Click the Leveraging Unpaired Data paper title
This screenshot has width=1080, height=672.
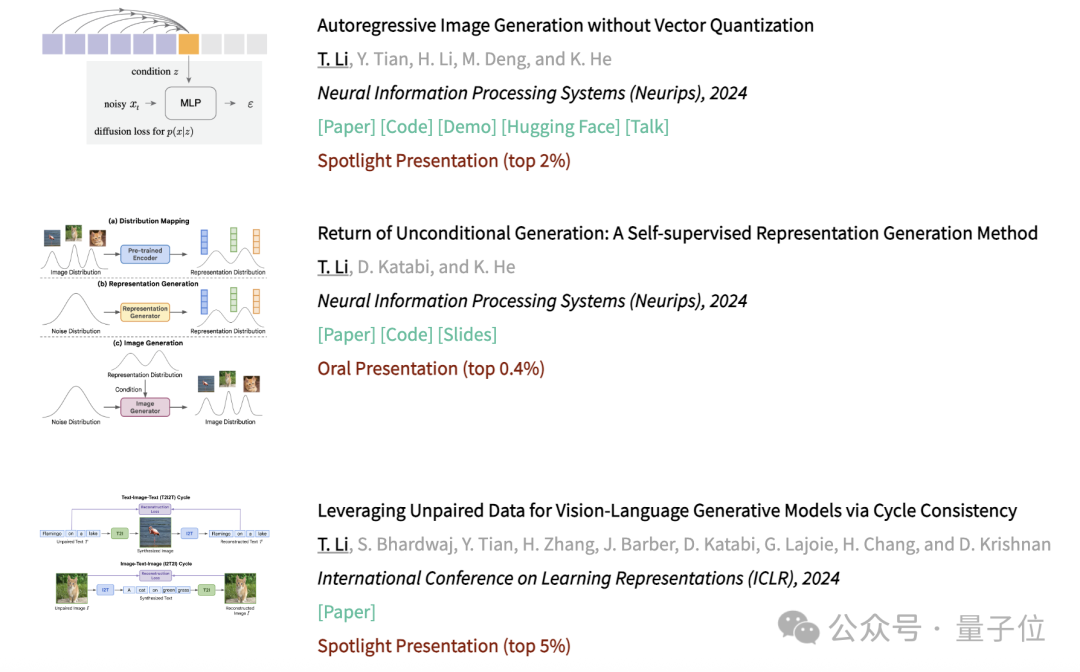(667, 511)
